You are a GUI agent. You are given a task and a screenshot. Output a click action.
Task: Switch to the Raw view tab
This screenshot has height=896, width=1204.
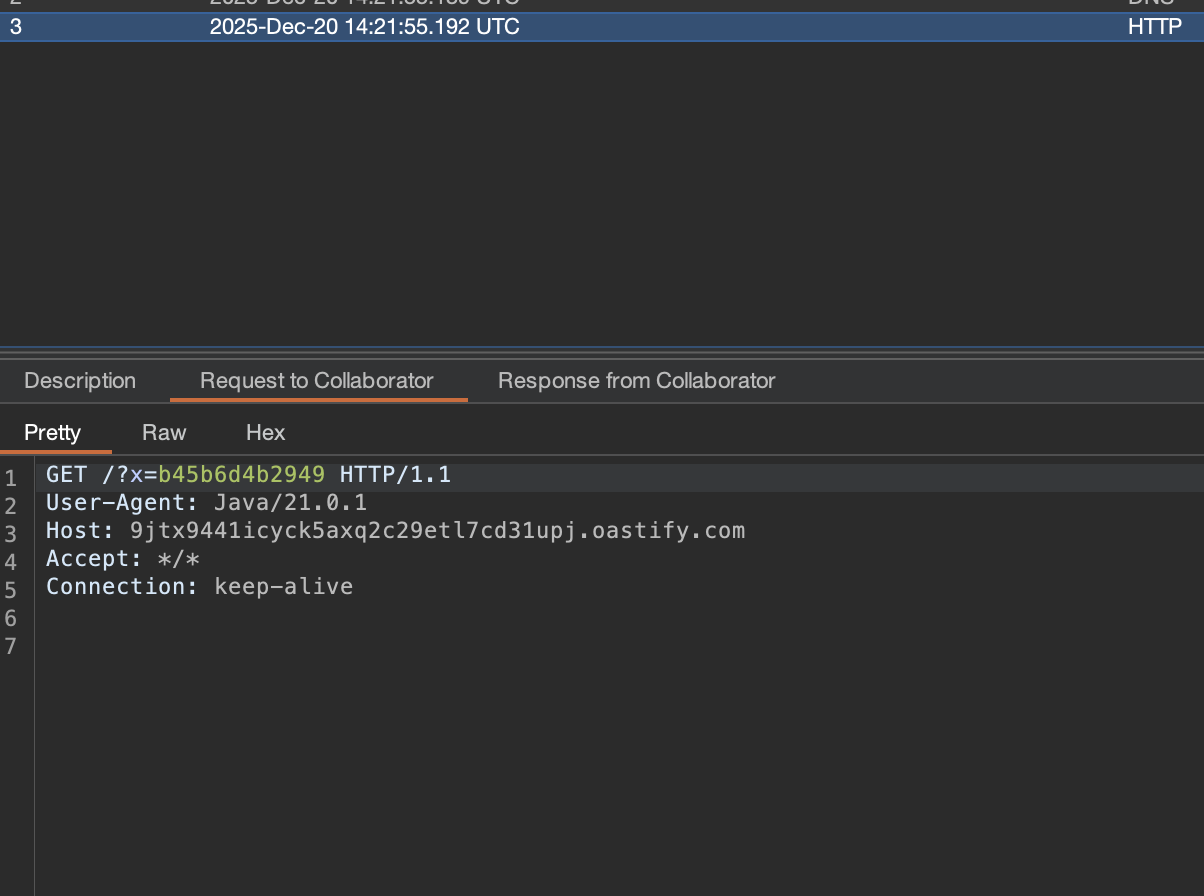pos(164,433)
